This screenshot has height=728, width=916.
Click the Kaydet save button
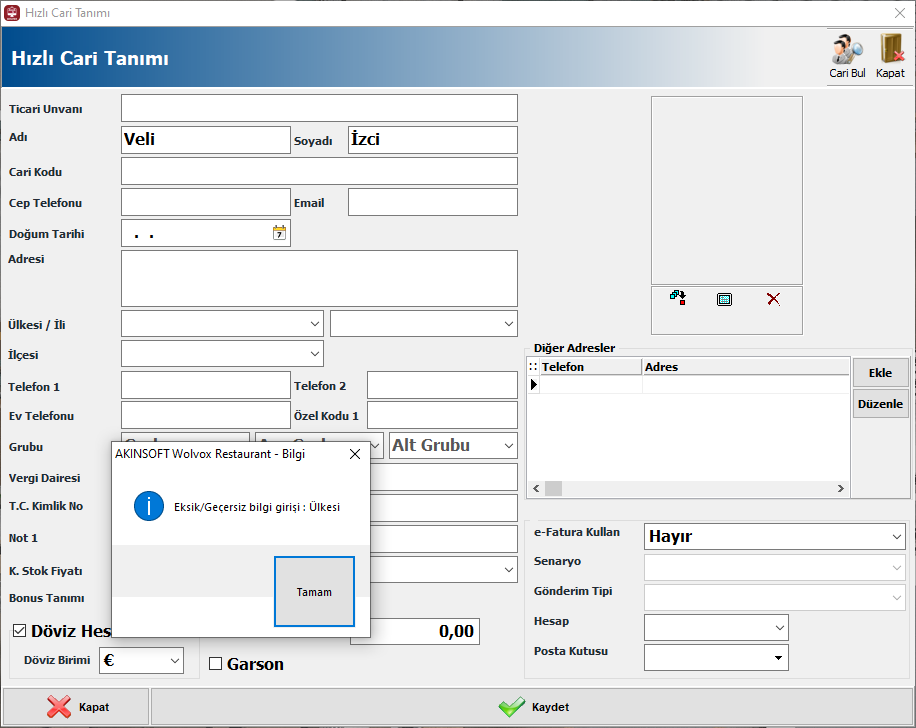tap(533, 707)
